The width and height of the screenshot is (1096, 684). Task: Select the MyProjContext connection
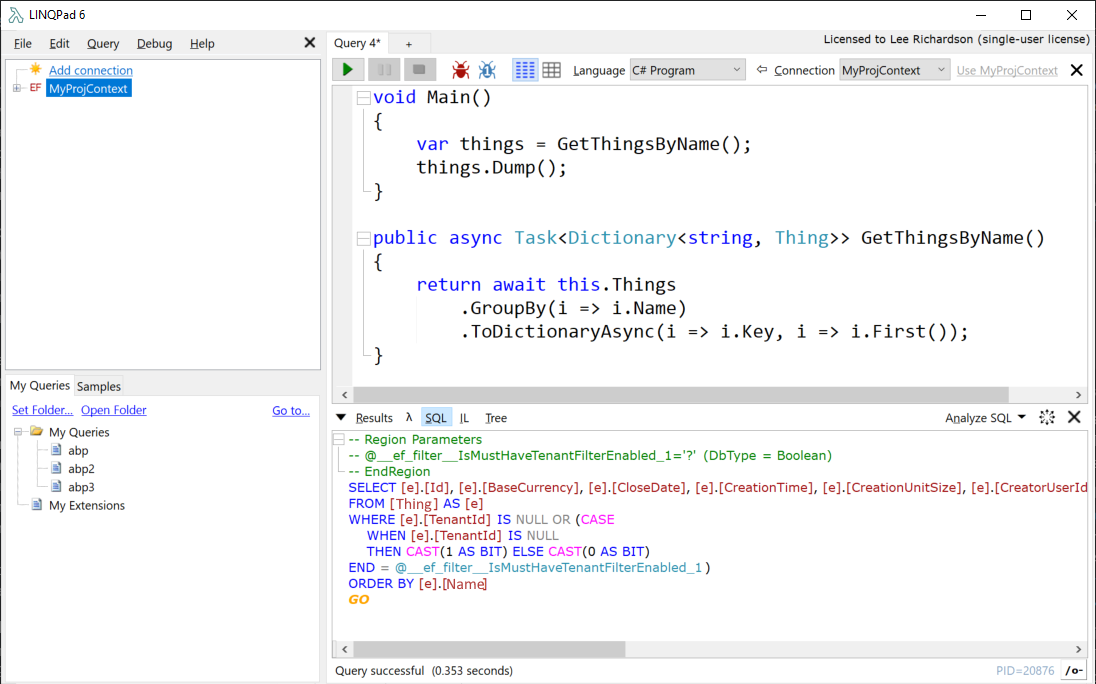88,89
